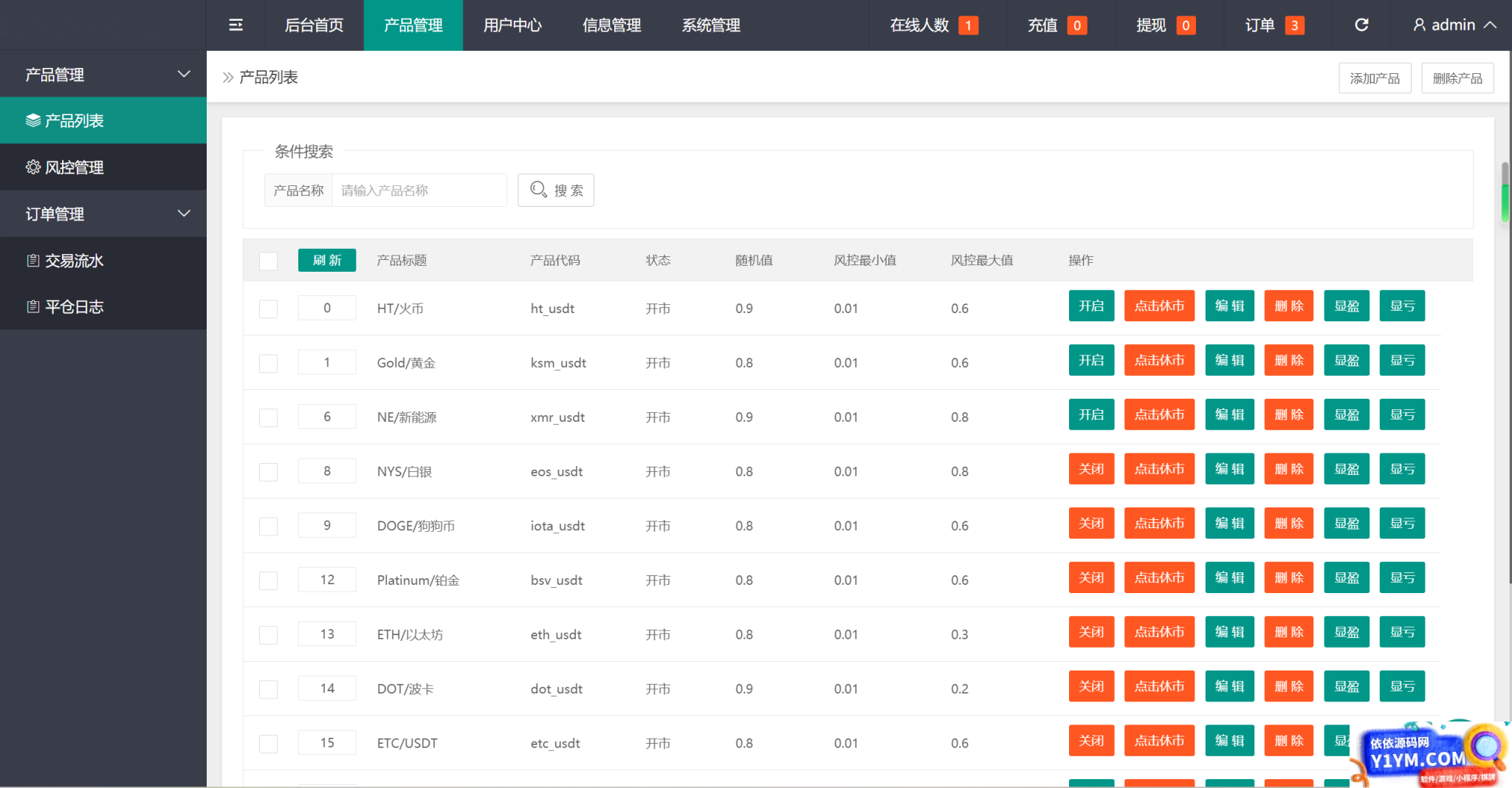Check the DOT/波卡 row checkbox

point(269,689)
